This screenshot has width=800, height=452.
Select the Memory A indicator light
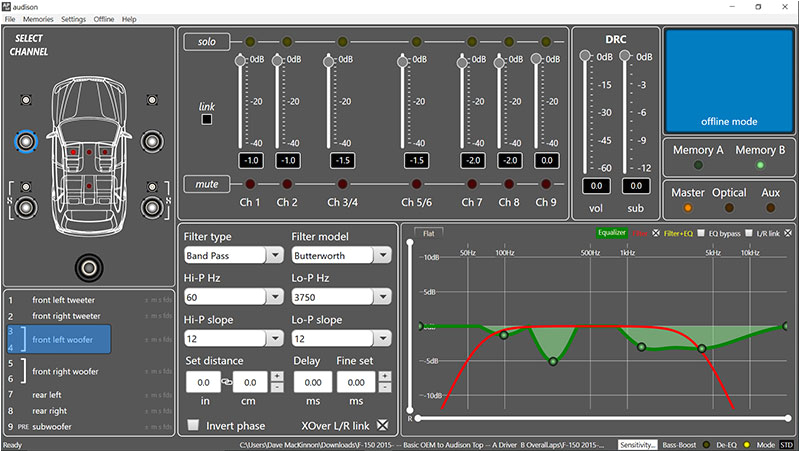(698, 165)
